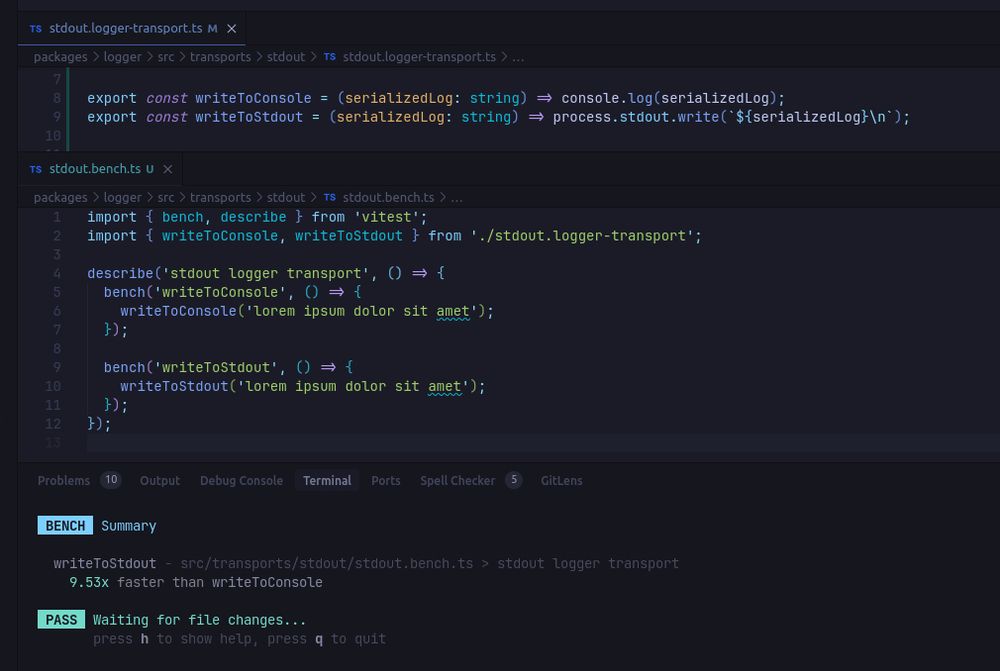Select the stdout.logger-transport.ts editor tab
1000x671 pixels.
pos(132,29)
